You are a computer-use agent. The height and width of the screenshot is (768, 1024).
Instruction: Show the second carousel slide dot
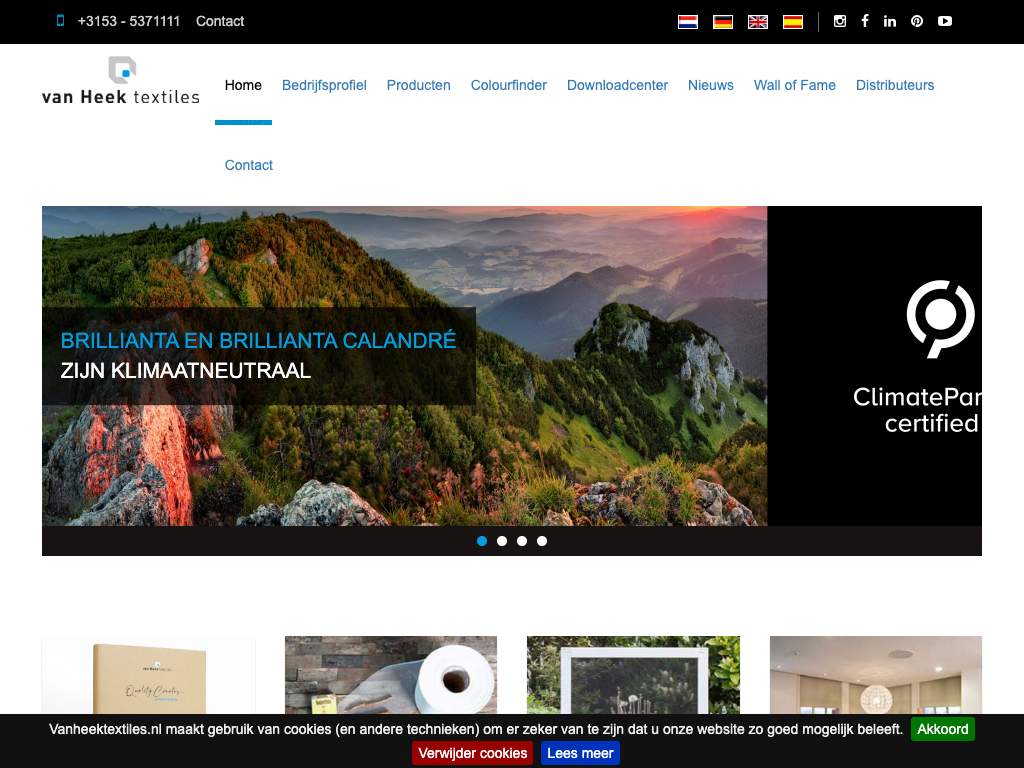tap(502, 541)
